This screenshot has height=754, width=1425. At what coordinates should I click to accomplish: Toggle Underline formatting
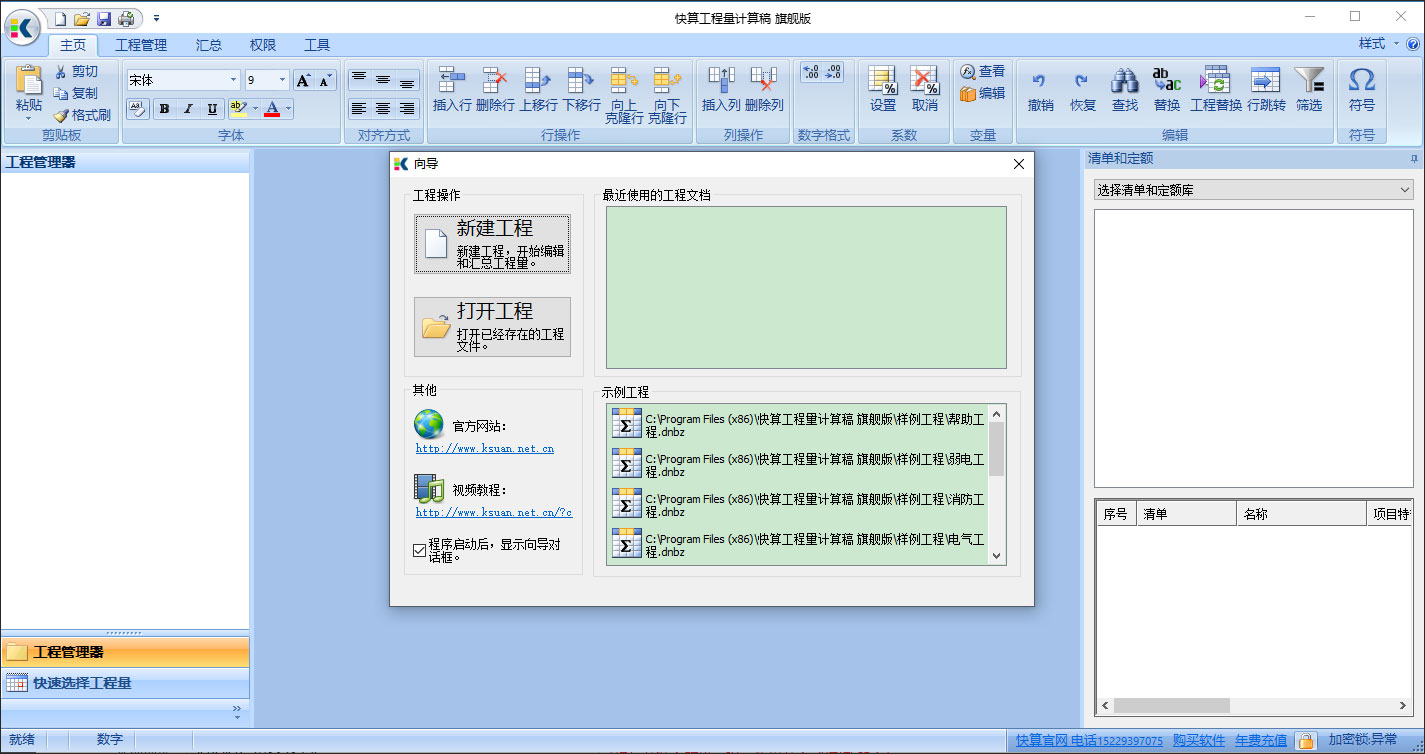pos(212,109)
